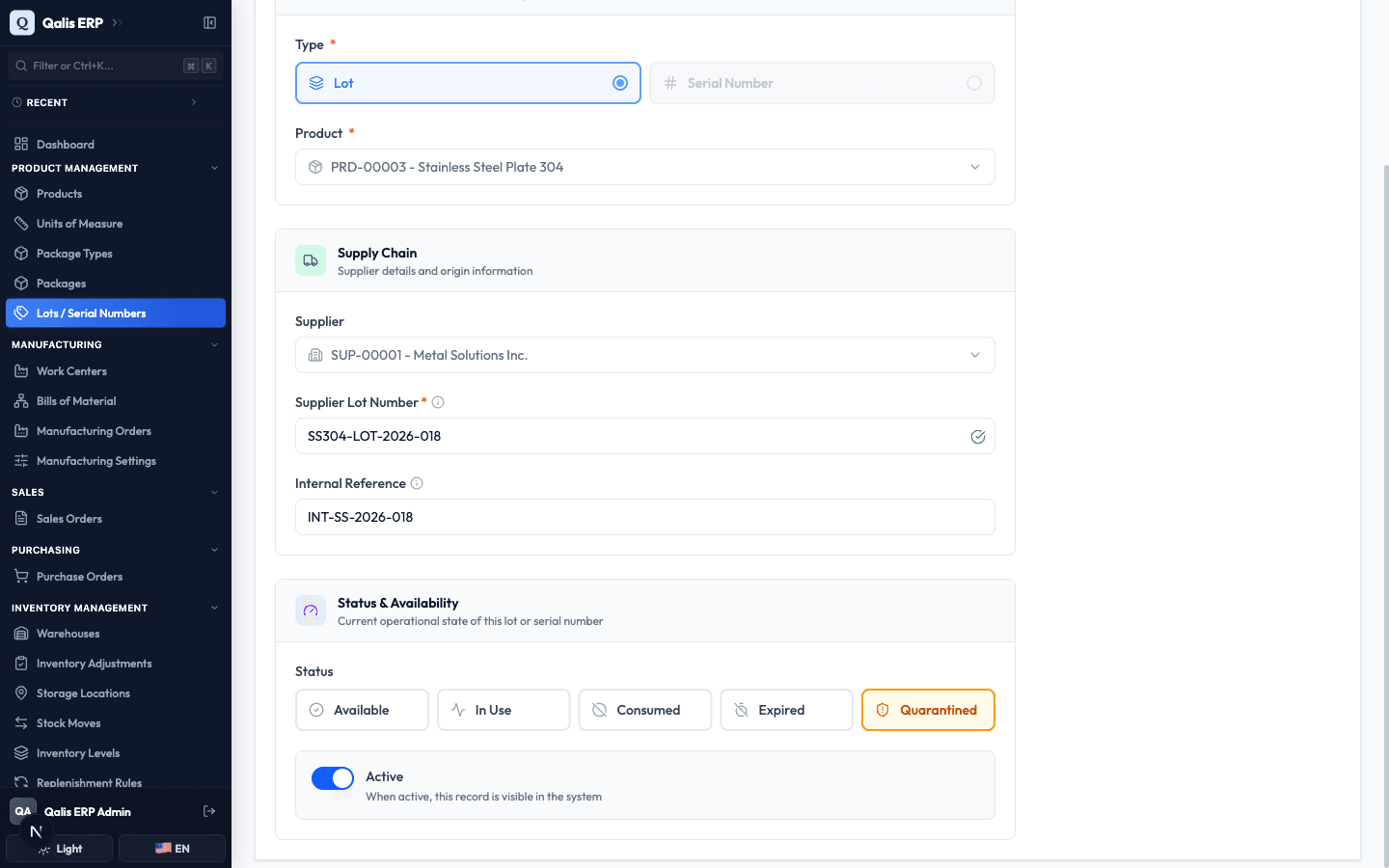Click the Inventory Levels layers icon
Screen dimensions: 1389x868
pos(21,752)
